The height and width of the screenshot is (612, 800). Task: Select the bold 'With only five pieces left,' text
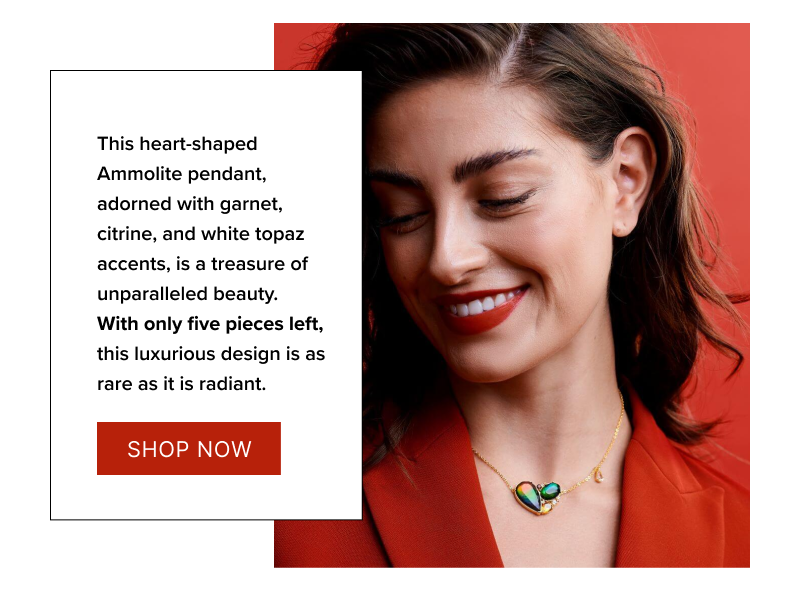pyautogui.click(x=210, y=324)
